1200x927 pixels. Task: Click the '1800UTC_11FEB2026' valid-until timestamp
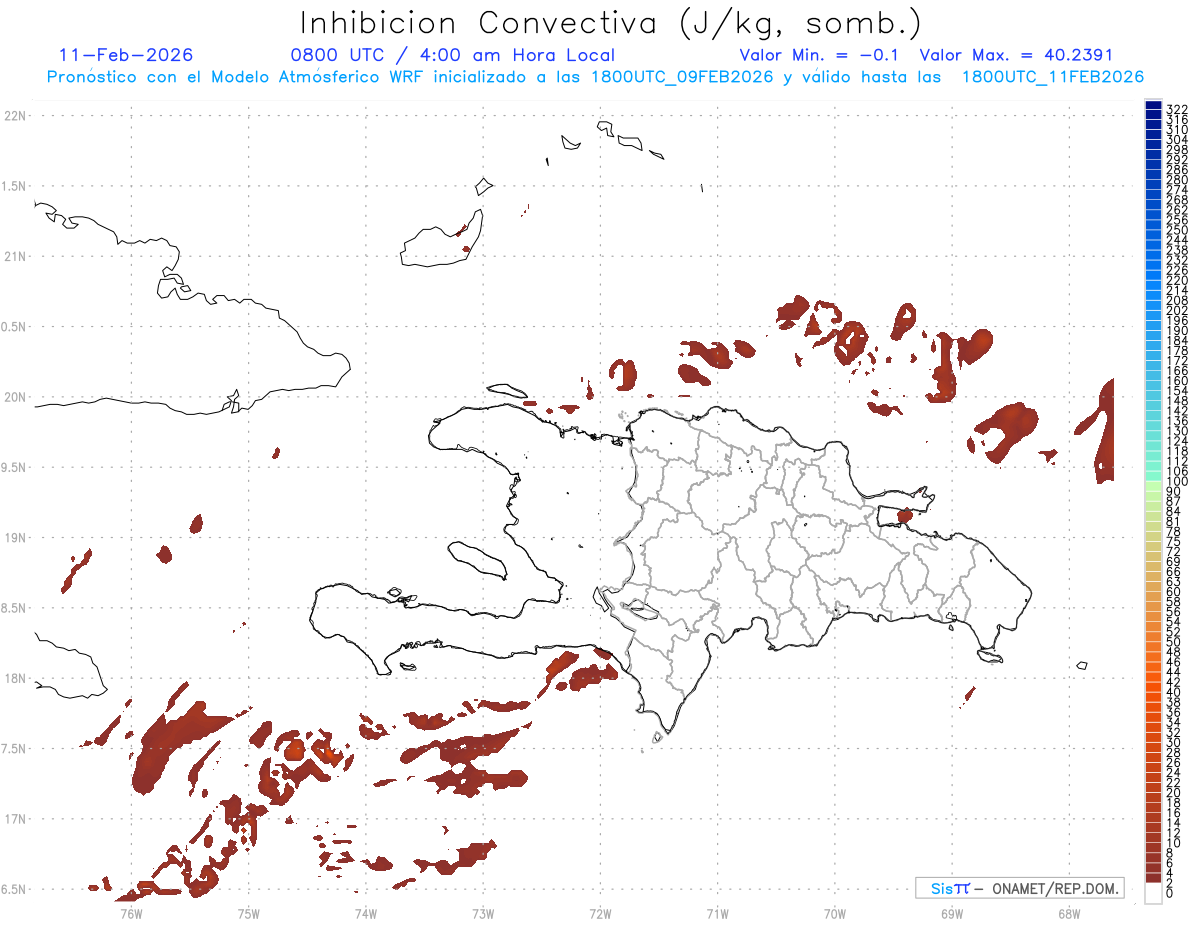(x=1053, y=77)
